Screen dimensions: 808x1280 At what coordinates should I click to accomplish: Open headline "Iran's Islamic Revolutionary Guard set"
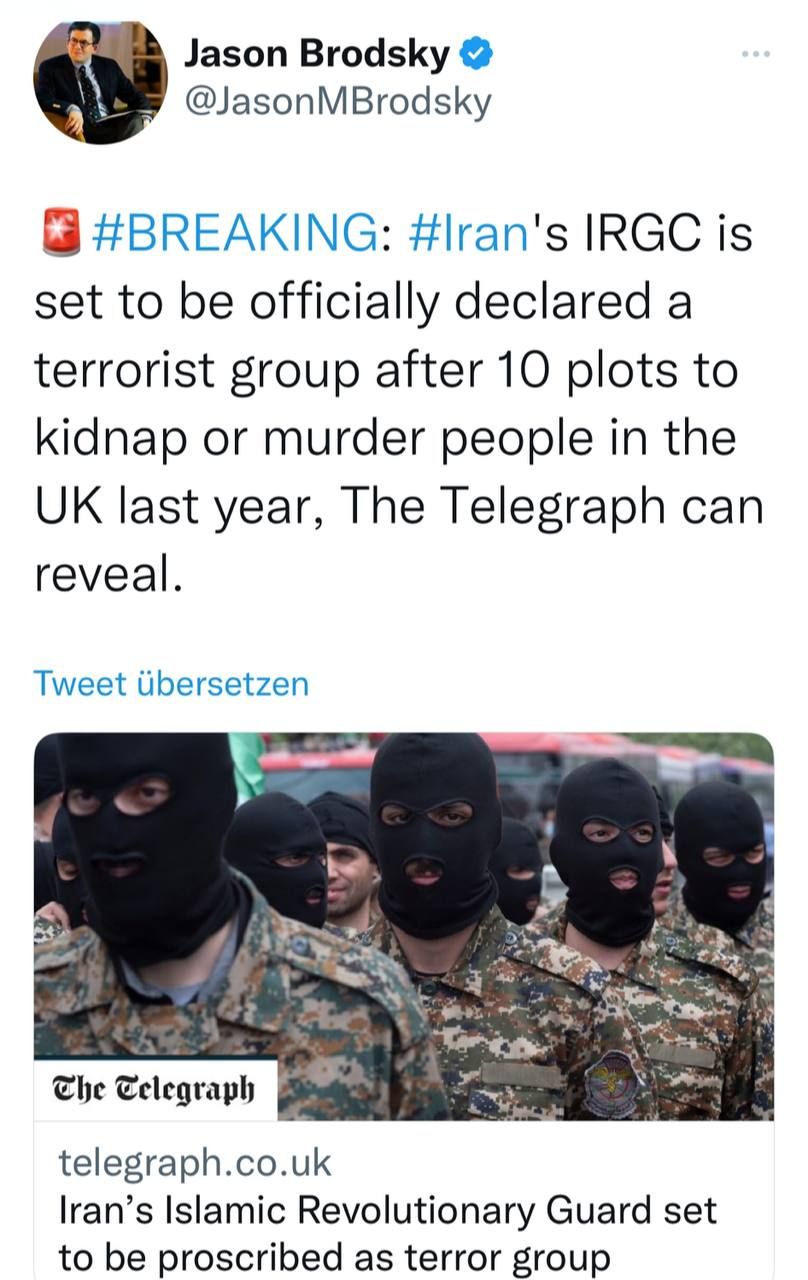click(x=387, y=1211)
